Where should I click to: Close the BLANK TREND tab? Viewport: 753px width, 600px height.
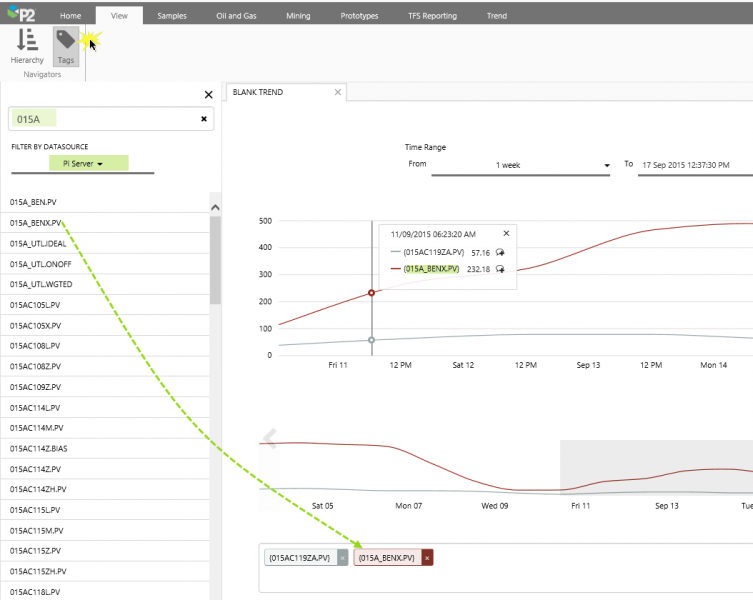[338, 92]
